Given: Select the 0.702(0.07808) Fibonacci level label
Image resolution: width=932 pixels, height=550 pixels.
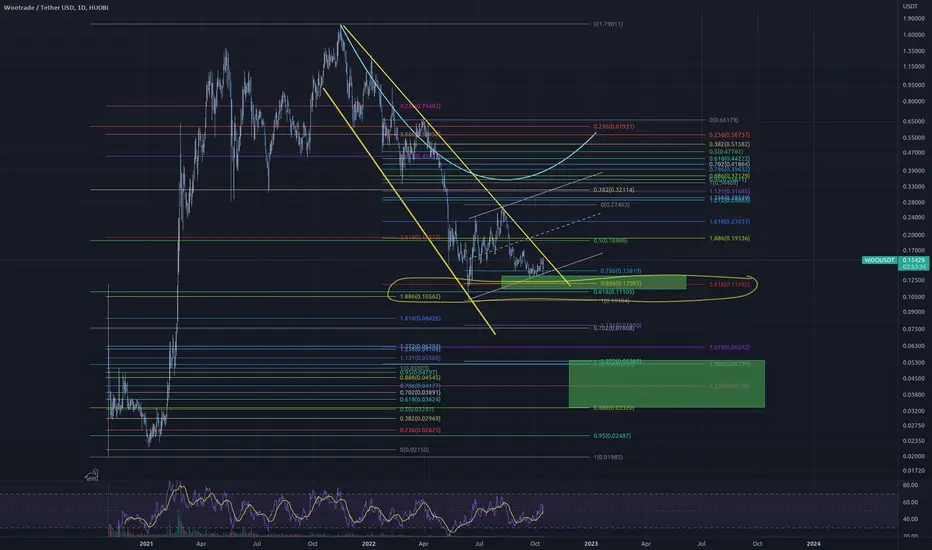Looking at the screenshot, I should tap(613, 328).
